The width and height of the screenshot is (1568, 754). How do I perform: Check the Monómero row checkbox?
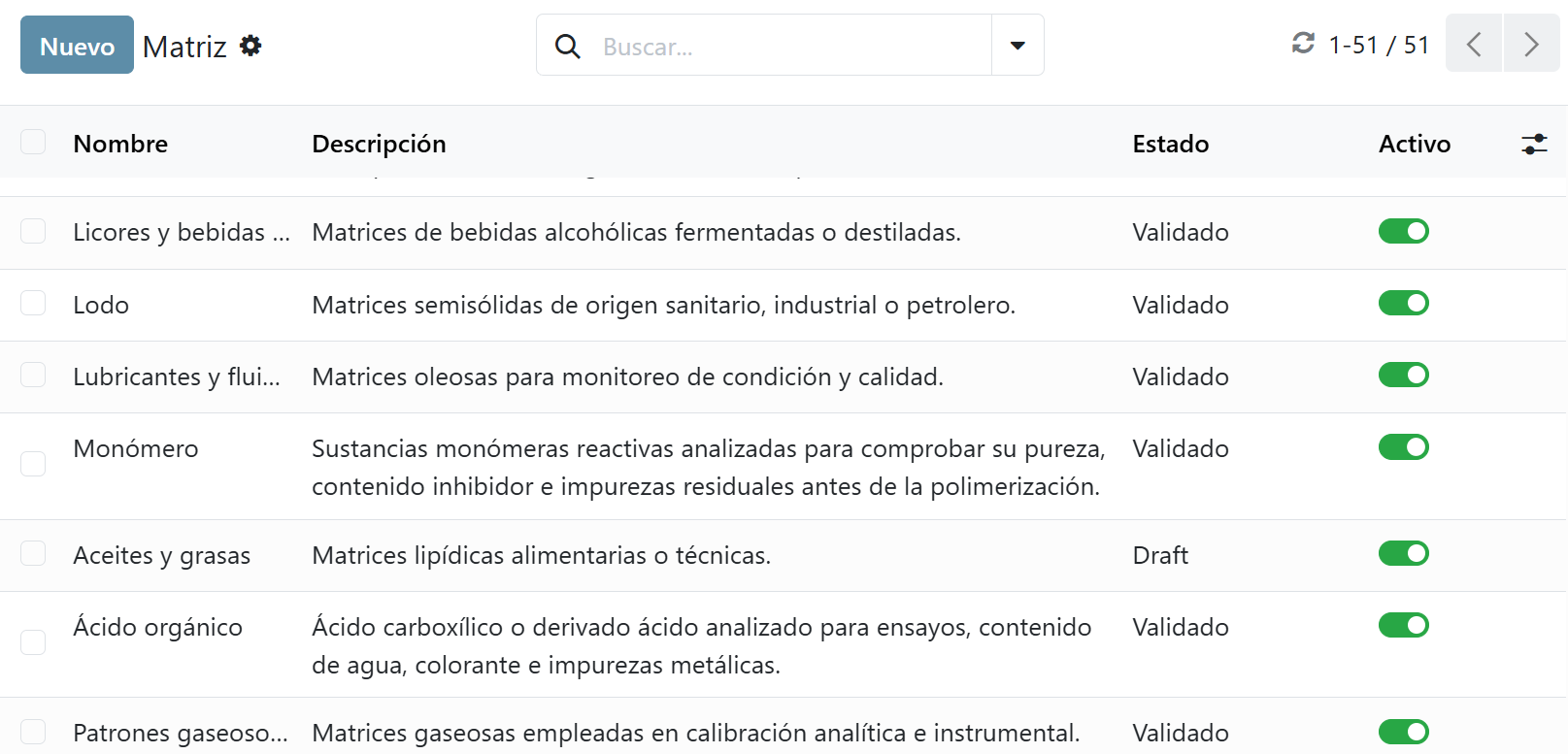click(34, 464)
